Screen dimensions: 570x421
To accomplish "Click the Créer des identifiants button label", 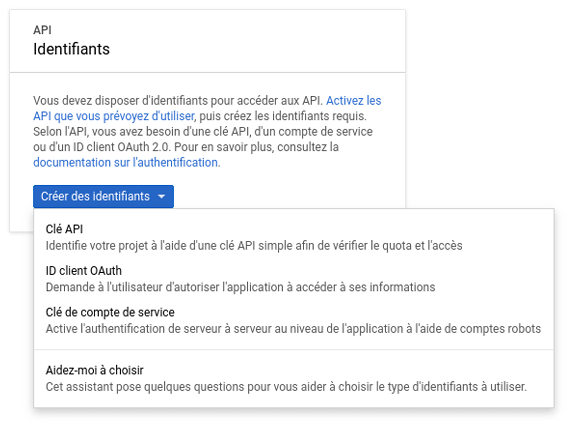I will pos(95,196).
